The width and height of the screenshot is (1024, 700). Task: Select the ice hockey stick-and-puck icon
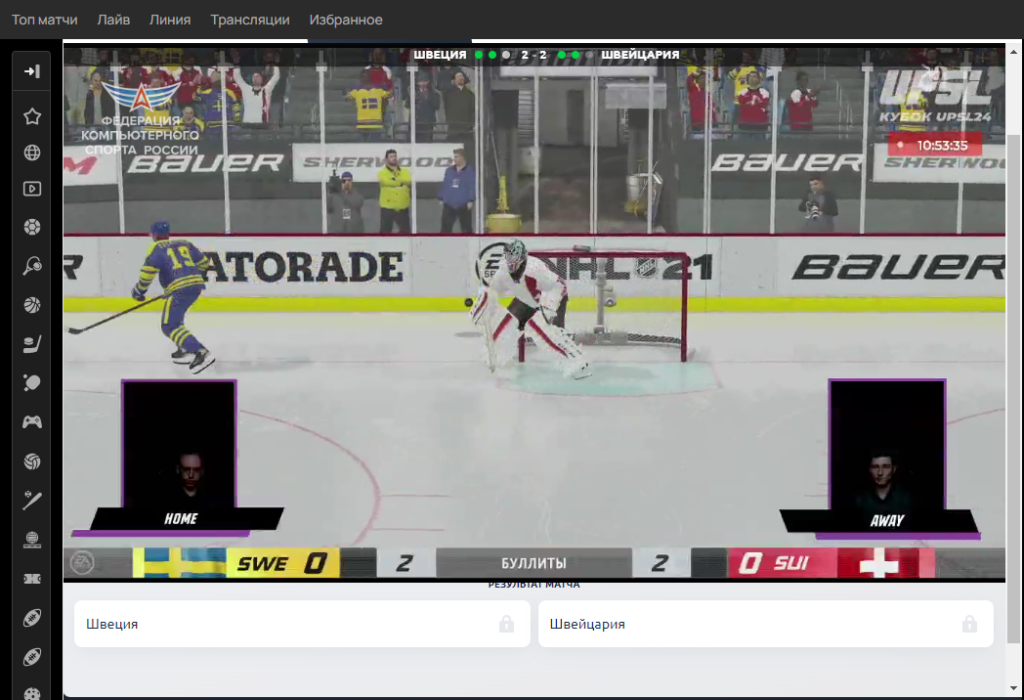(x=32, y=344)
